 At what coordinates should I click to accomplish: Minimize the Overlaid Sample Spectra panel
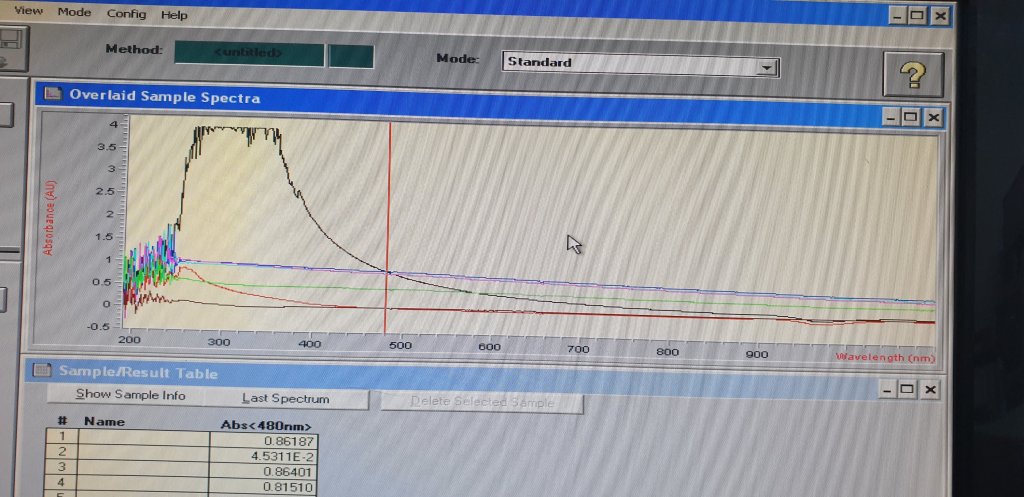coord(889,117)
